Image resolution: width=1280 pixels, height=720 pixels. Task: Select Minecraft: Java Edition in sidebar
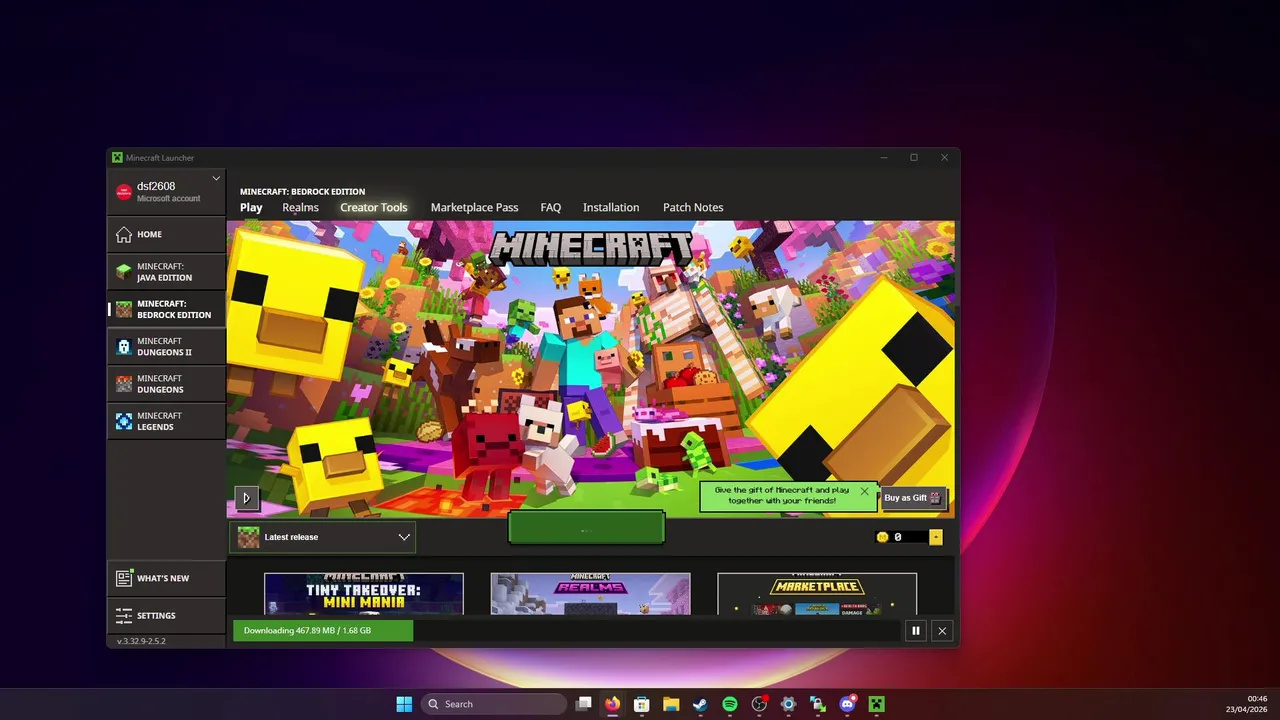coord(166,272)
